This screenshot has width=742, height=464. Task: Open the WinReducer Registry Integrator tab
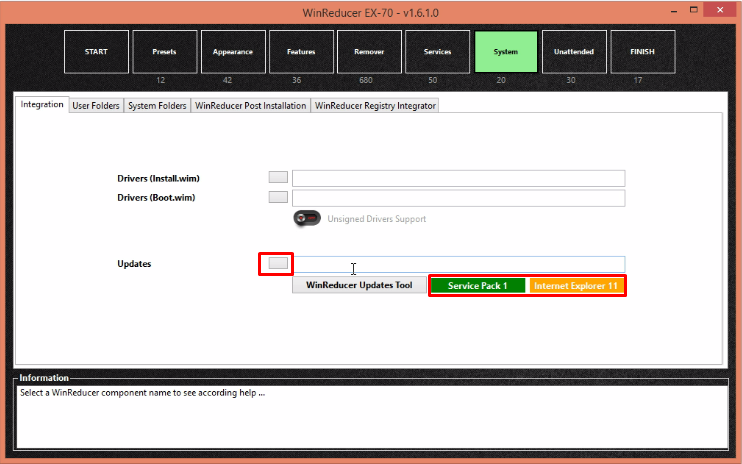click(375, 105)
